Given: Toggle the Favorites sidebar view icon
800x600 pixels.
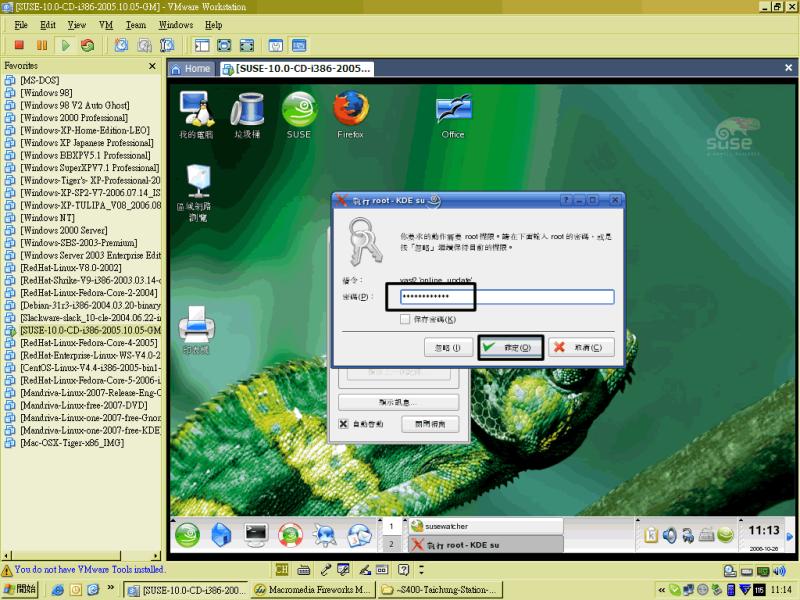Looking at the screenshot, I should (202, 45).
